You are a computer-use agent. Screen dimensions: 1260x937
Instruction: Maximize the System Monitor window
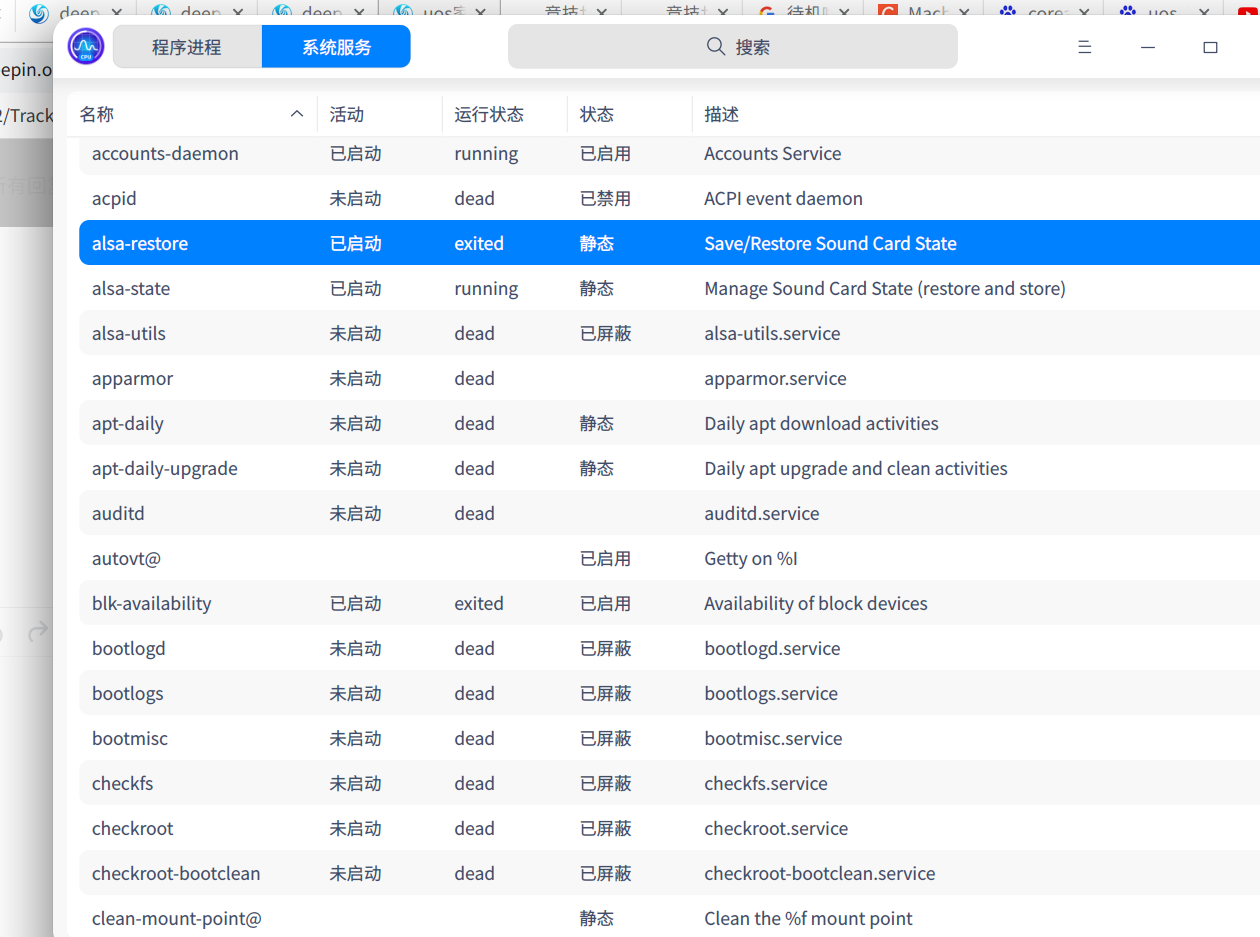[x=1210, y=47]
